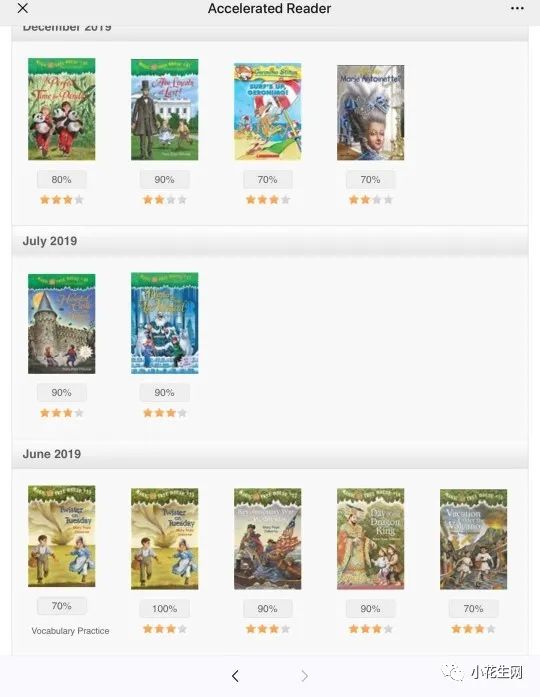Click the Vocabulary Practice label
This screenshot has width=540, height=697.
point(70,631)
